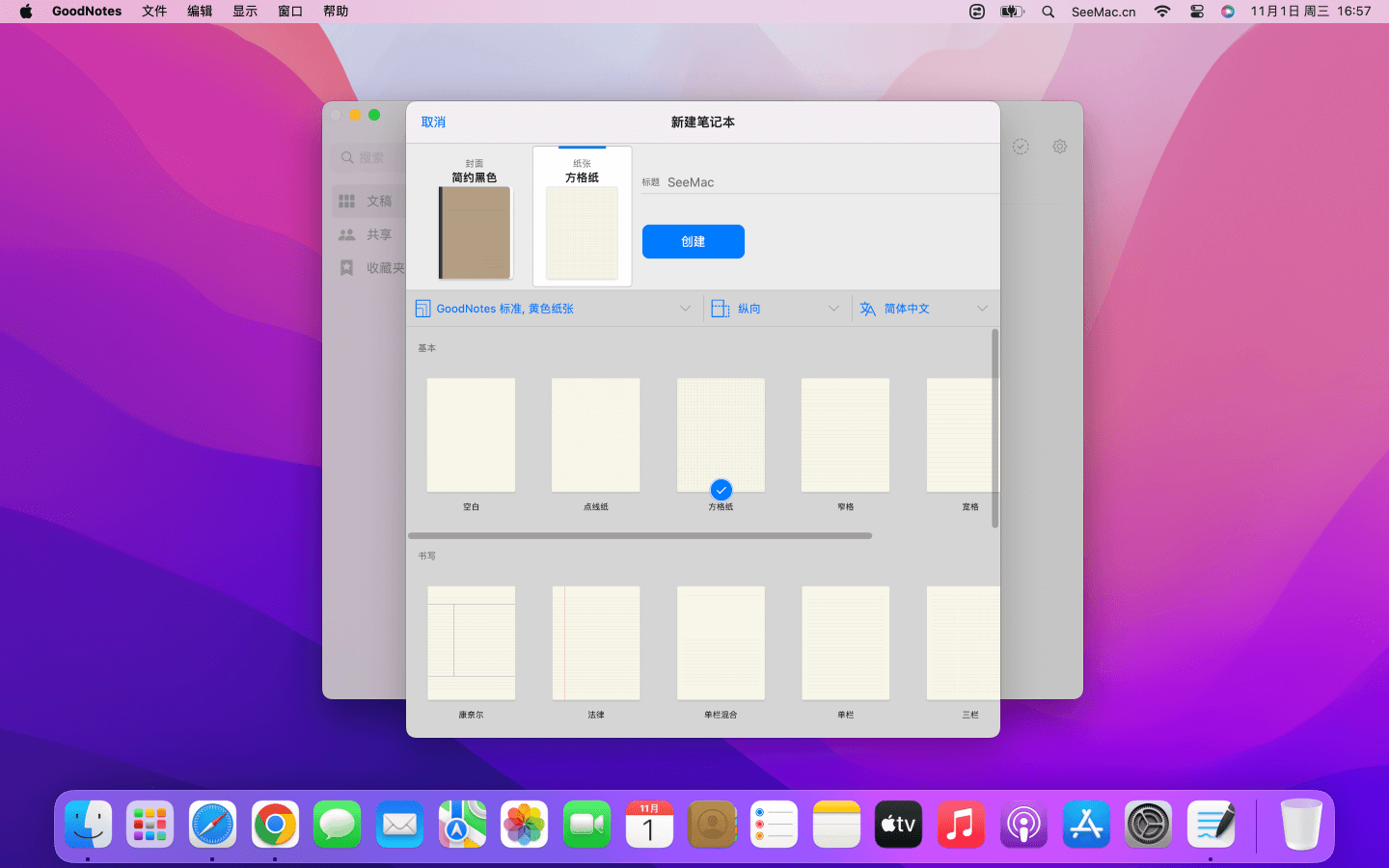Open Mail app in dock
Viewport: 1389px width, 868px height.
click(x=399, y=825)
